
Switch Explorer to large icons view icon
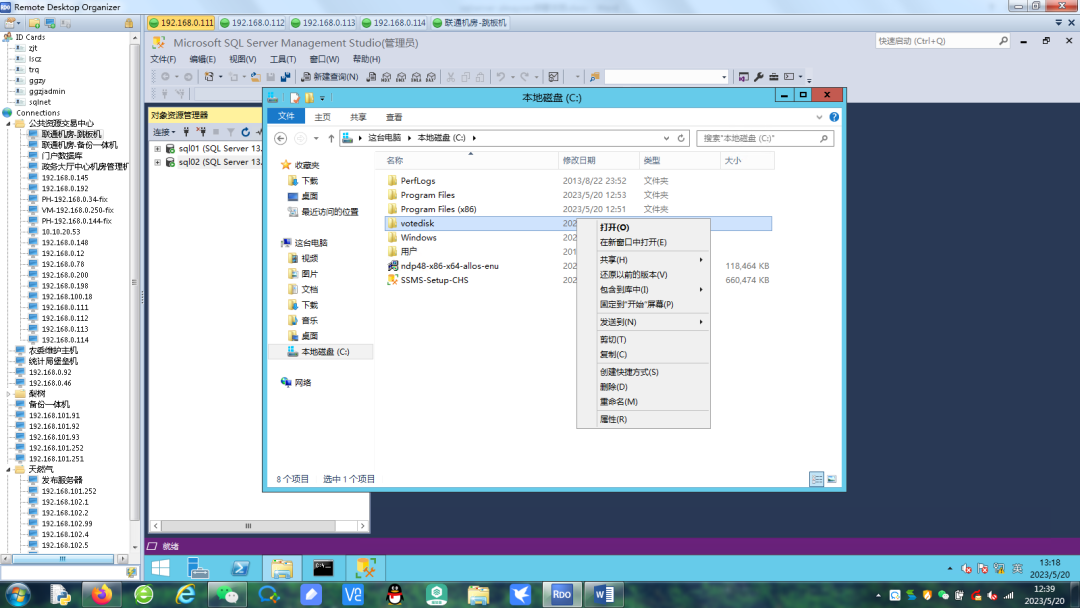click(x=831, y=479)
